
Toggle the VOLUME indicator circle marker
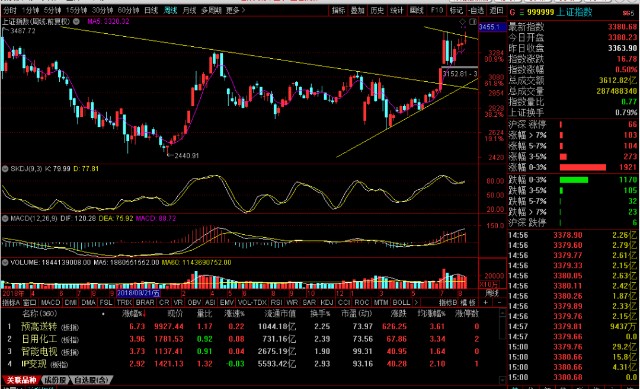(x=5, y=262)
